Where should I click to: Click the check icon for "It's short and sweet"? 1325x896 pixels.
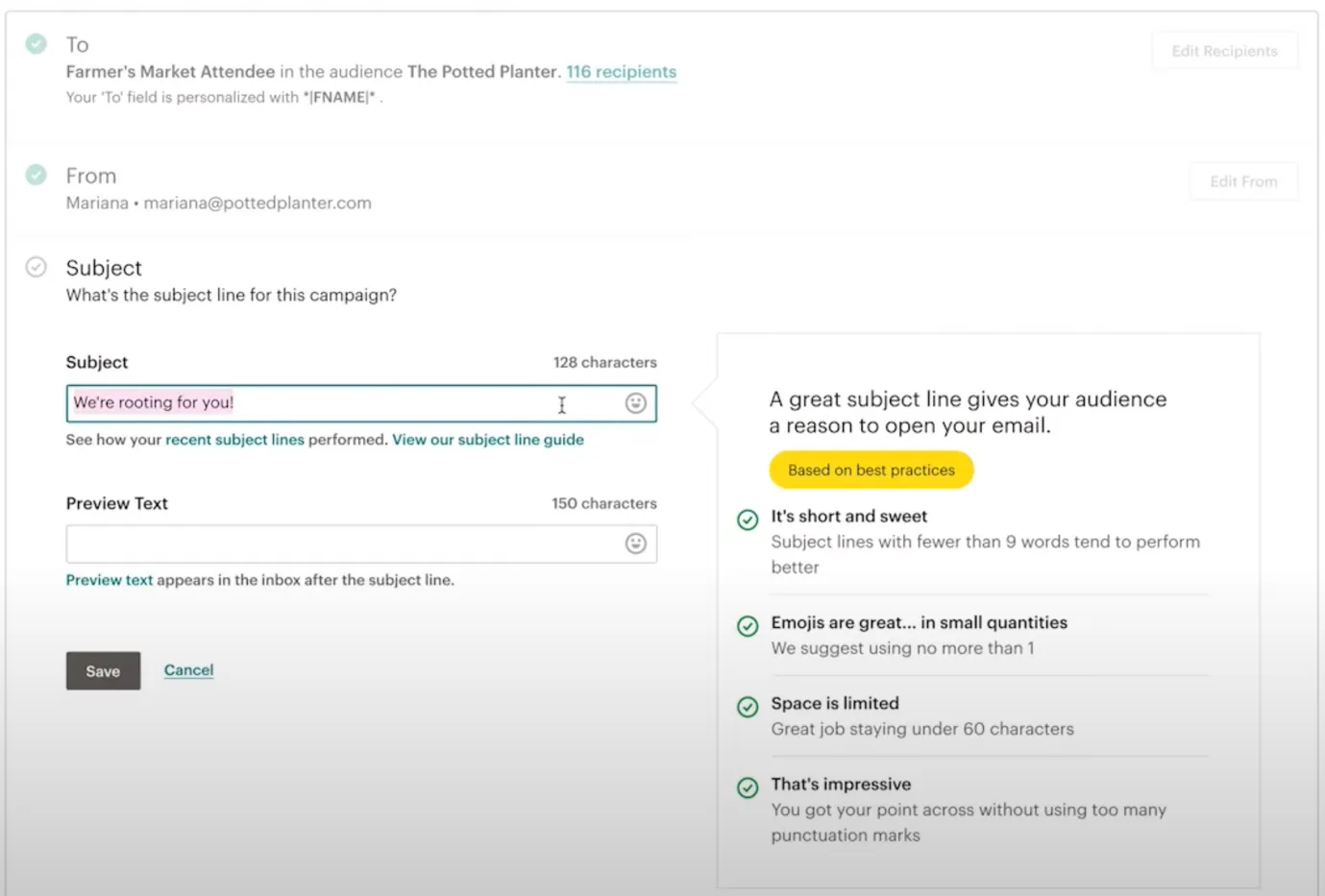coord(748,520)
